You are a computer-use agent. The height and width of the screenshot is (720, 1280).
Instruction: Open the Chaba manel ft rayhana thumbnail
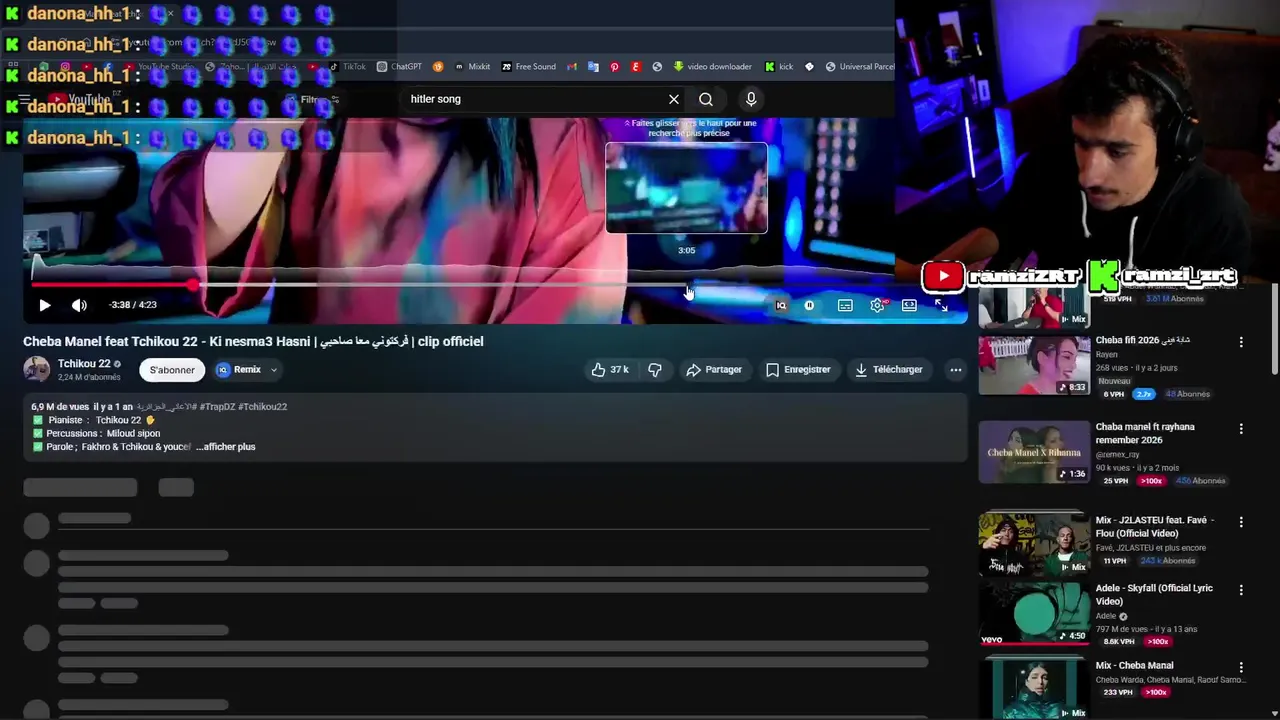pyautogui.click(x=1034, y=452)
